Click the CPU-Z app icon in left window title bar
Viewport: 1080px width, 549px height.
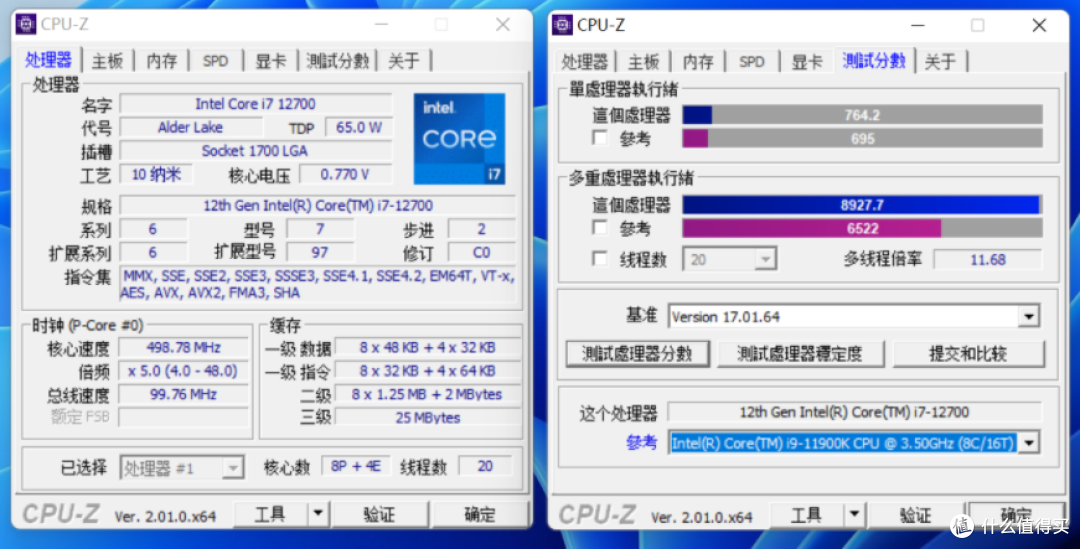(25, 24)
